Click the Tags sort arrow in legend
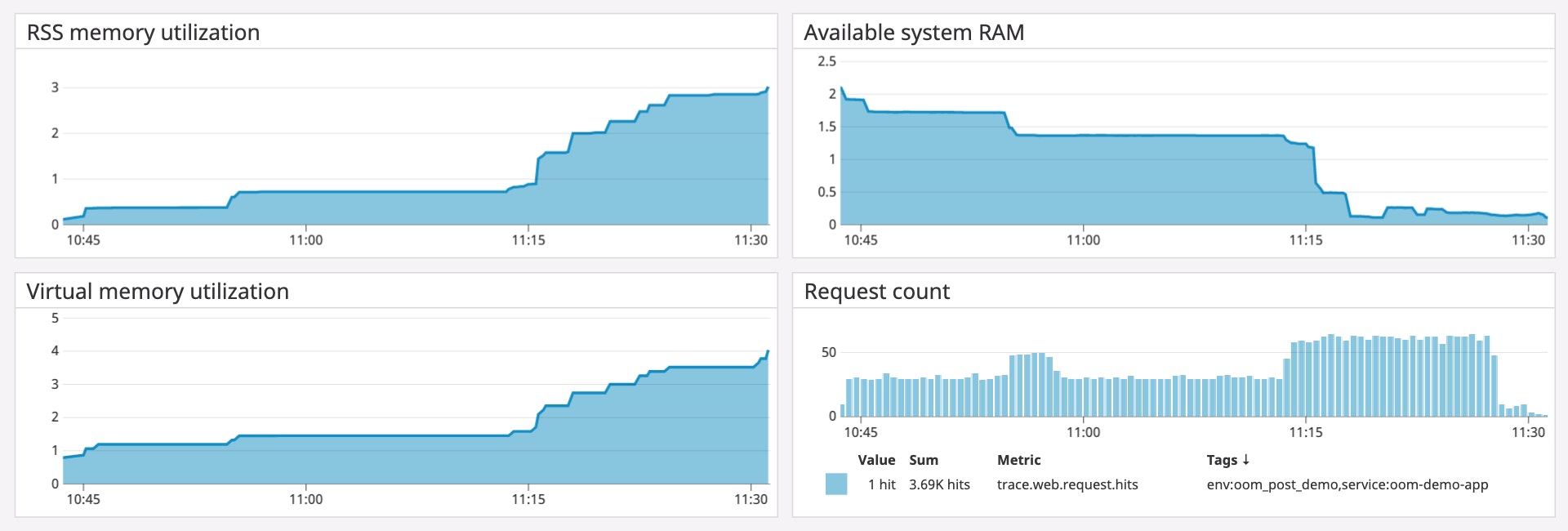1568x531 pixels. point(1245,460)
